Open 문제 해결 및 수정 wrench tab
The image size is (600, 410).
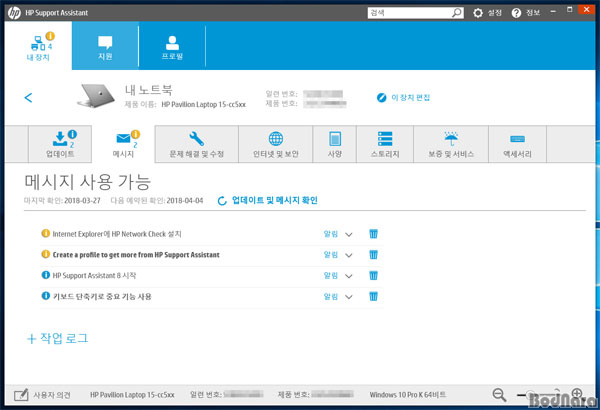[197, 144]
